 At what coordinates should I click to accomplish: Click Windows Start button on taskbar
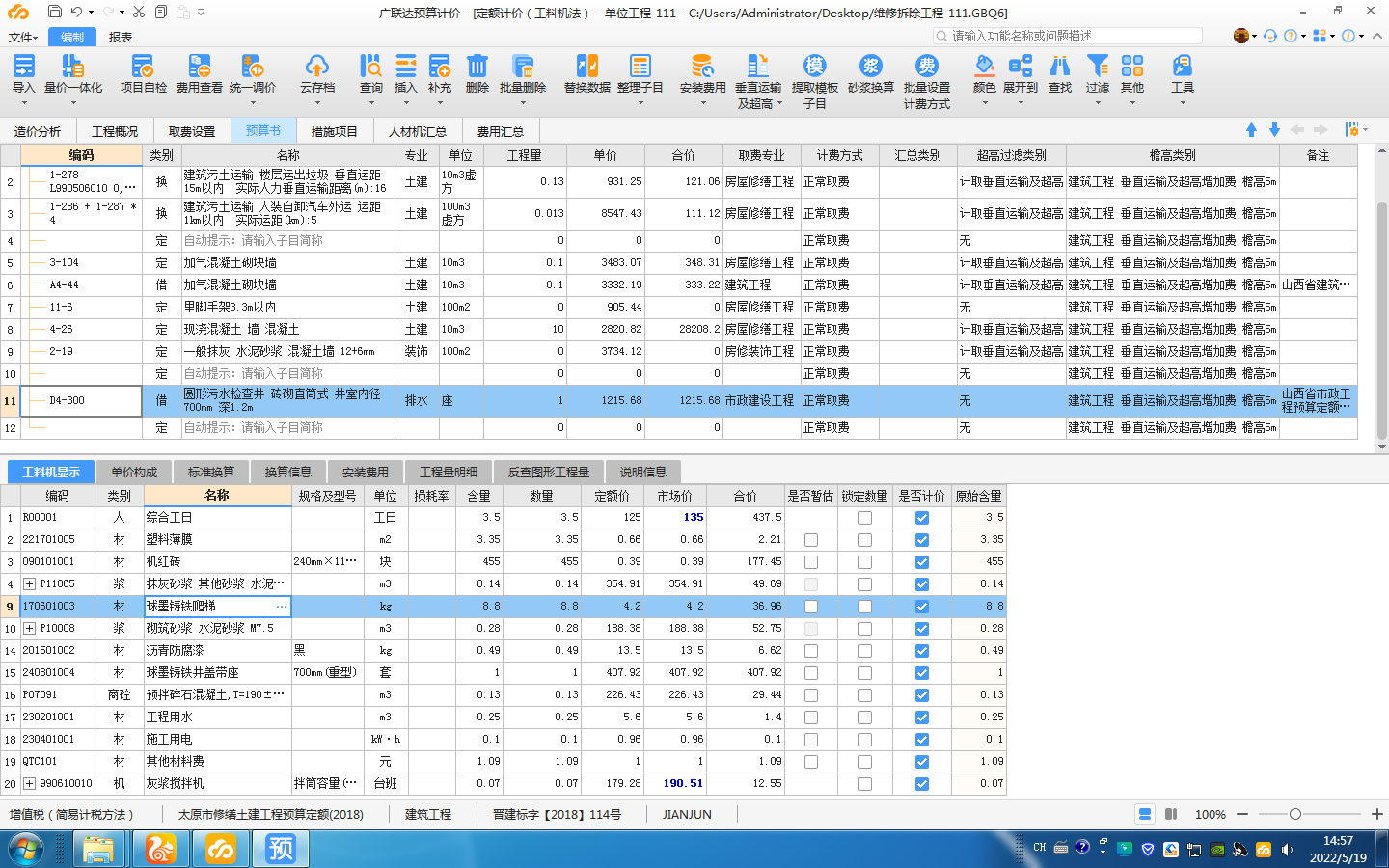(26, 850)
